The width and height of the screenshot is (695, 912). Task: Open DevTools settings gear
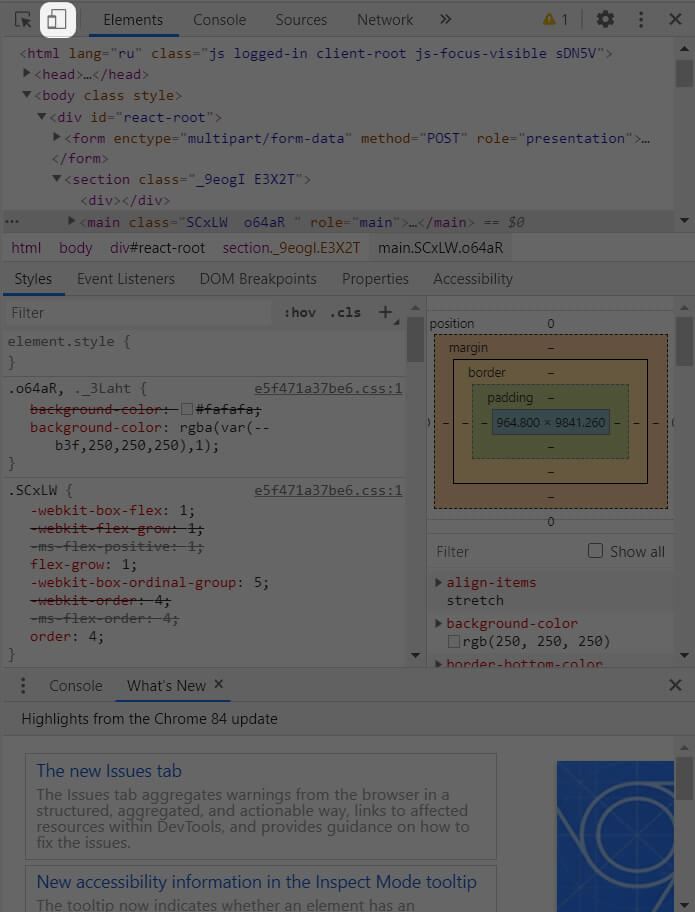pyautogui.click(x=605, y=20)
